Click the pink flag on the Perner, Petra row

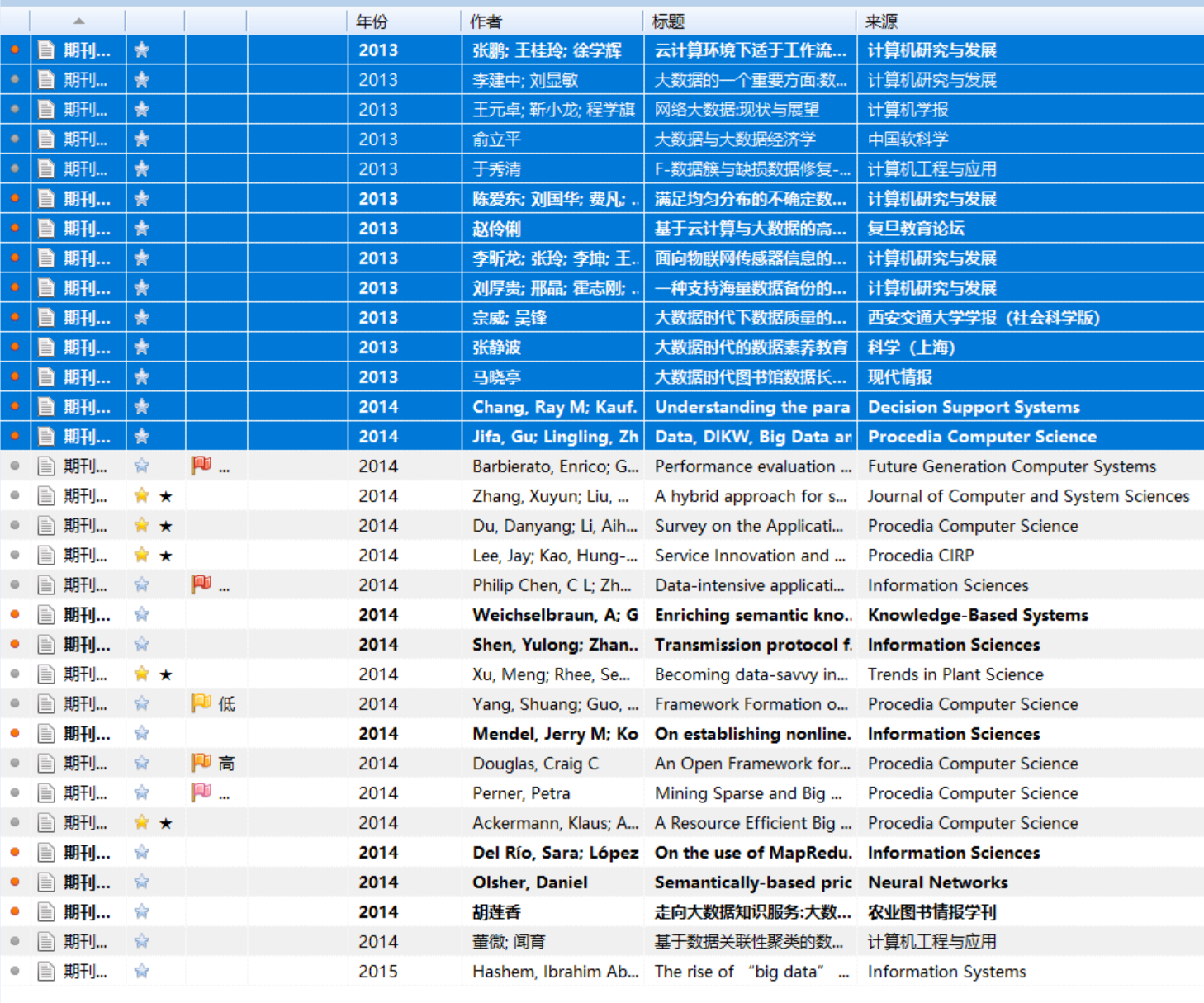click(x=201, y=792)
